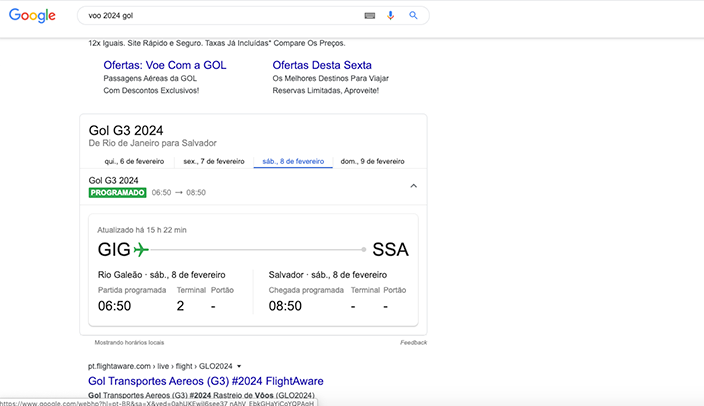Click the Feedback link below flight card
Viewport: 704px width, 406px height.
tap(413, 343)
